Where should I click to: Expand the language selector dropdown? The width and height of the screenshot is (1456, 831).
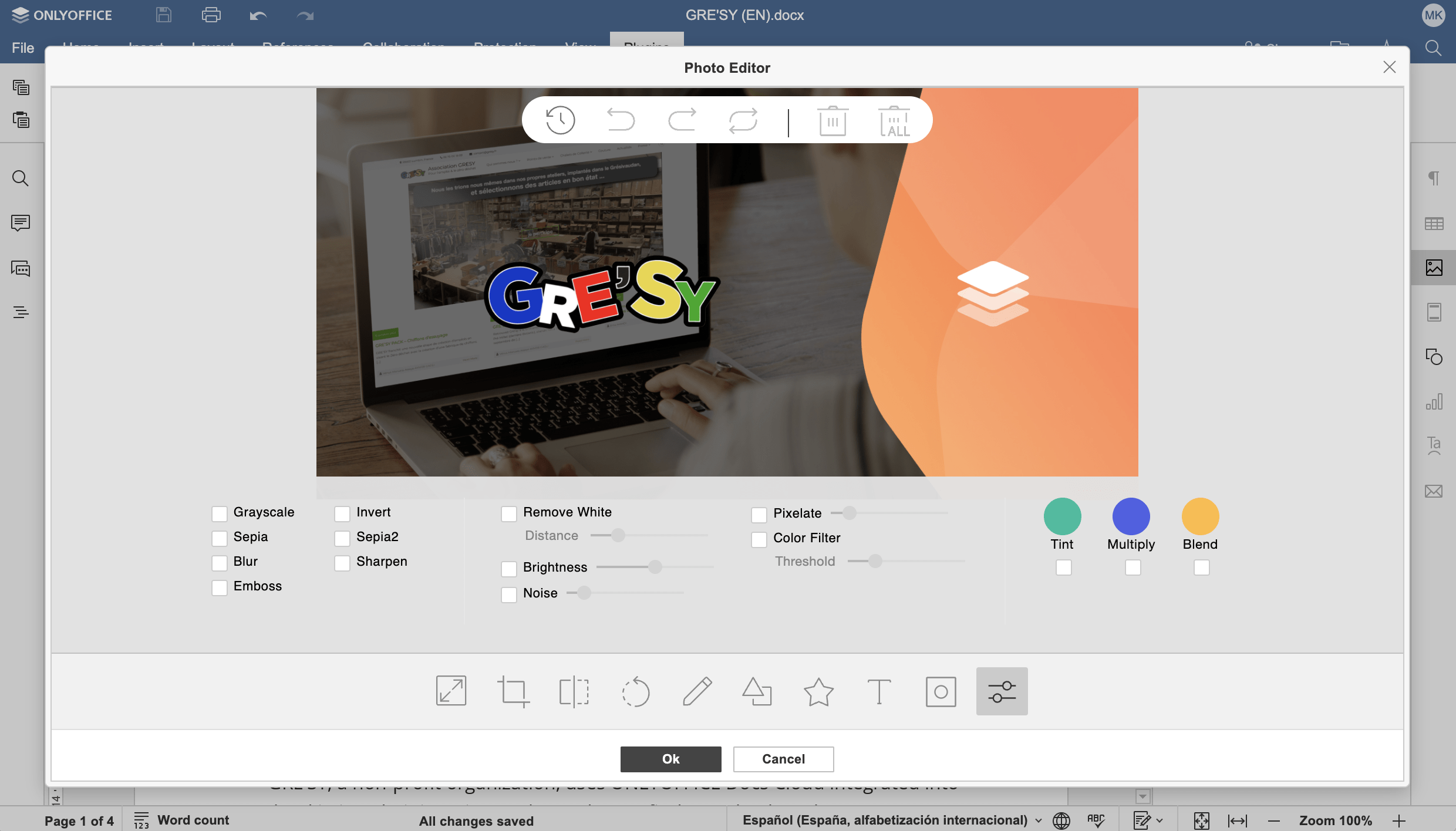(x=1039, y=820)
